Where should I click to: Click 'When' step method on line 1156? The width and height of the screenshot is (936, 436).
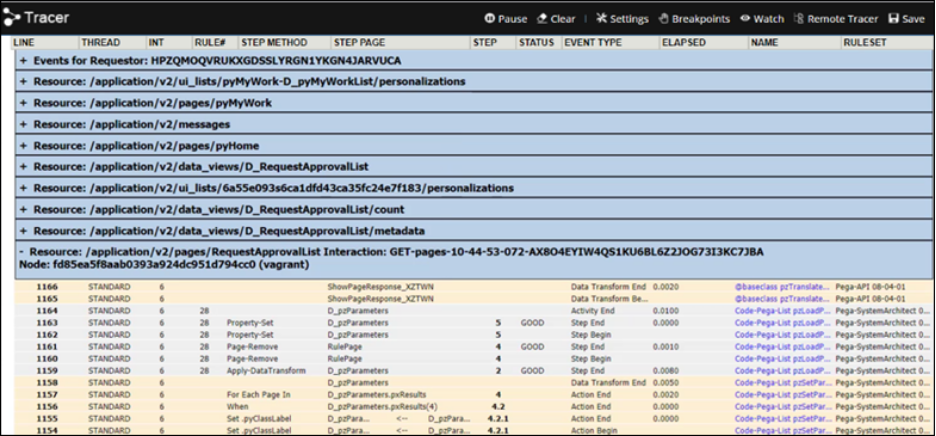point(237,406)
